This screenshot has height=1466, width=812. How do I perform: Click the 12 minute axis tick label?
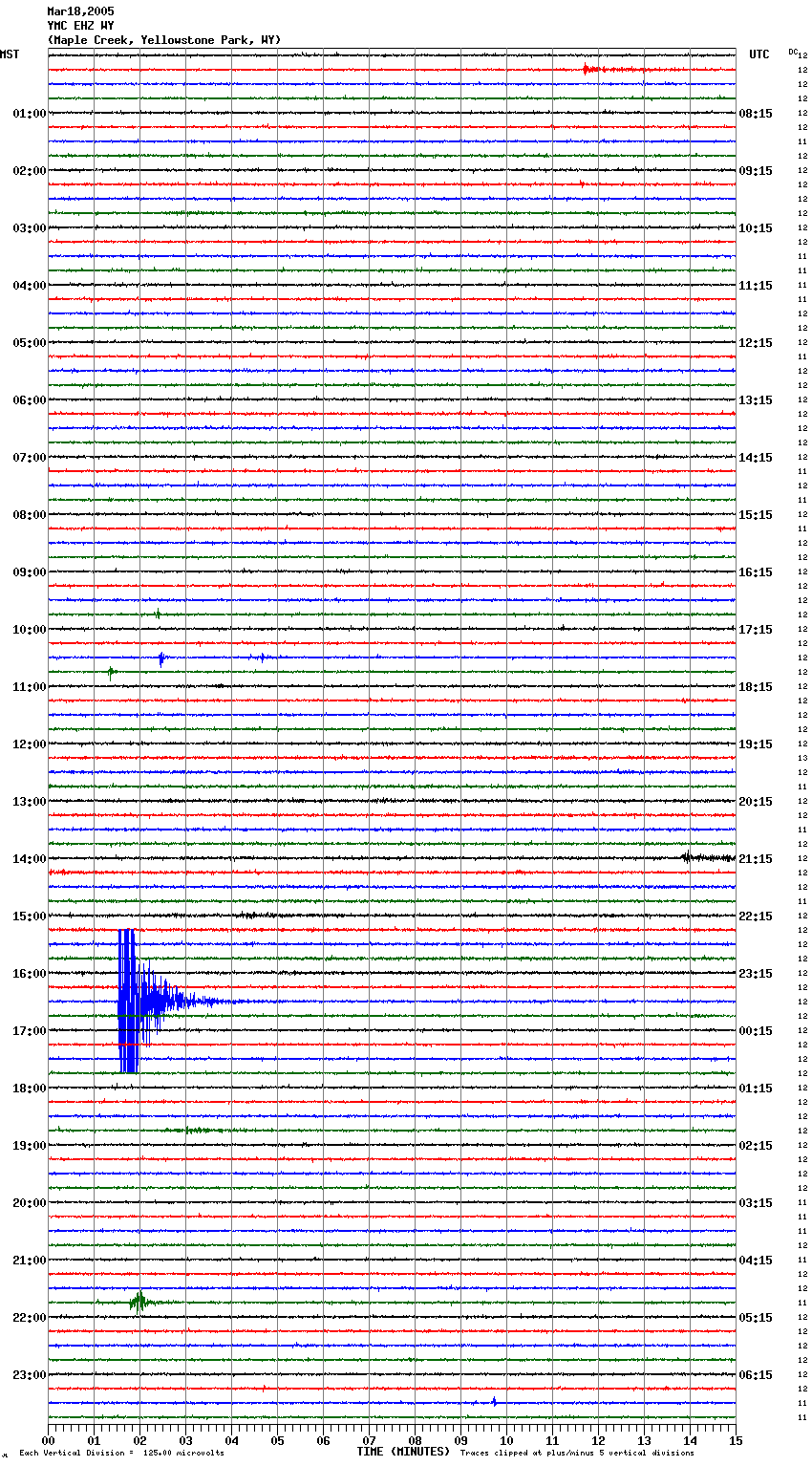(598, 1440)
